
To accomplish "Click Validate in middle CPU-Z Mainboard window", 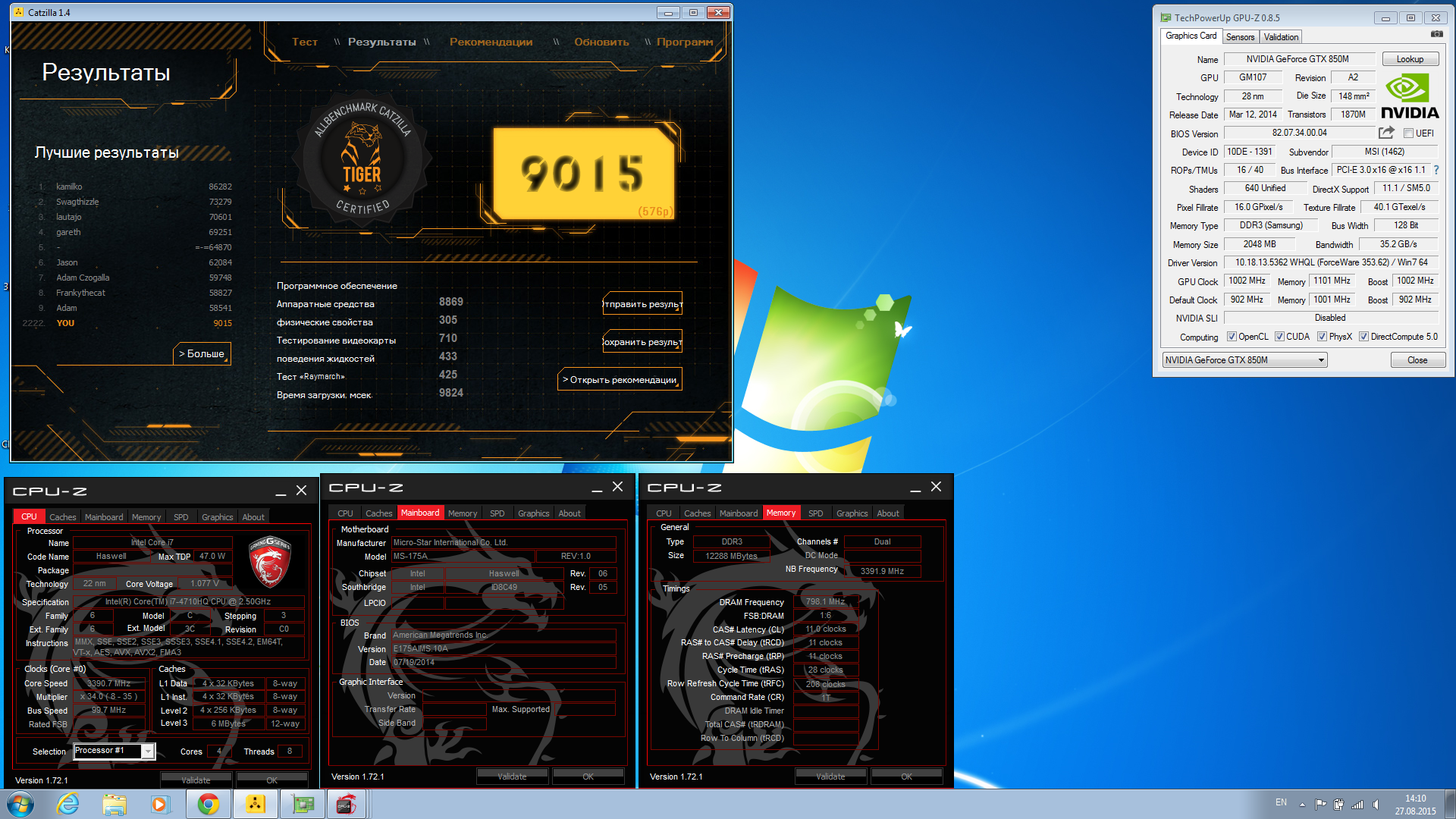I will click(512, 777).
